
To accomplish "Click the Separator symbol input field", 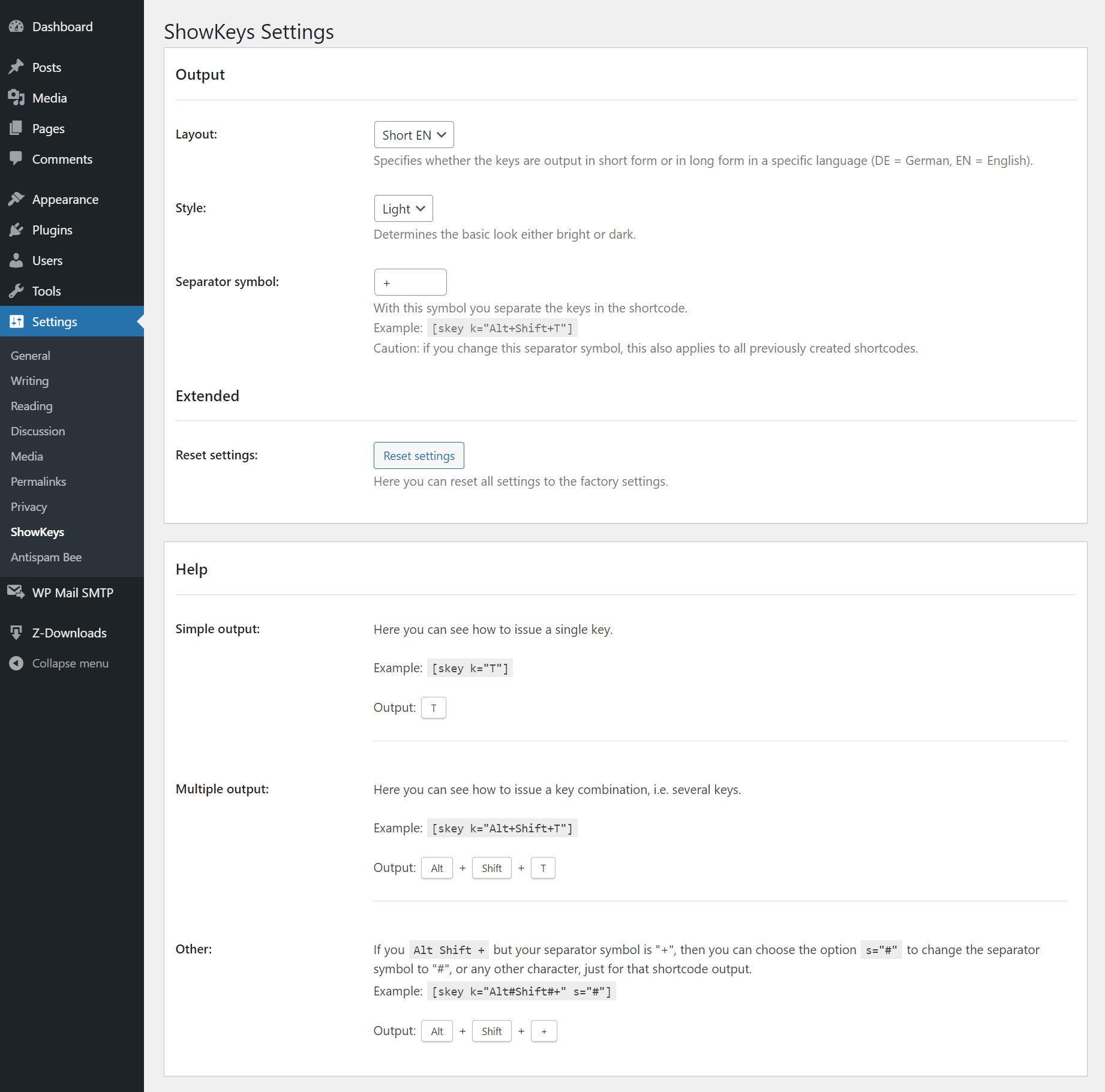I will [410, 282].
